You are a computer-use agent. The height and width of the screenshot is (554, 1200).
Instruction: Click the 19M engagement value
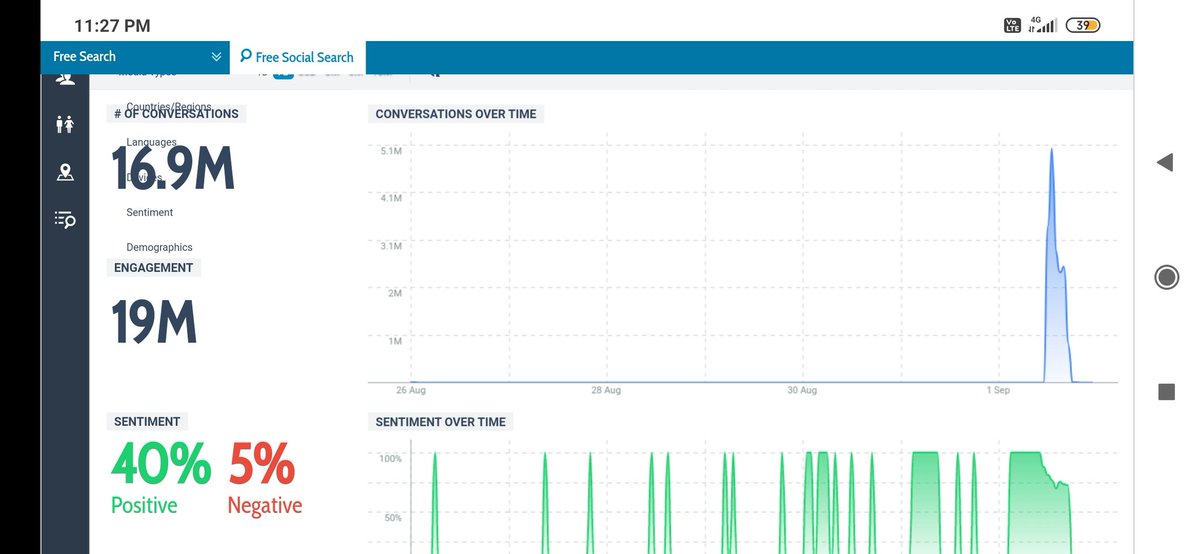(x=154, y=322)
